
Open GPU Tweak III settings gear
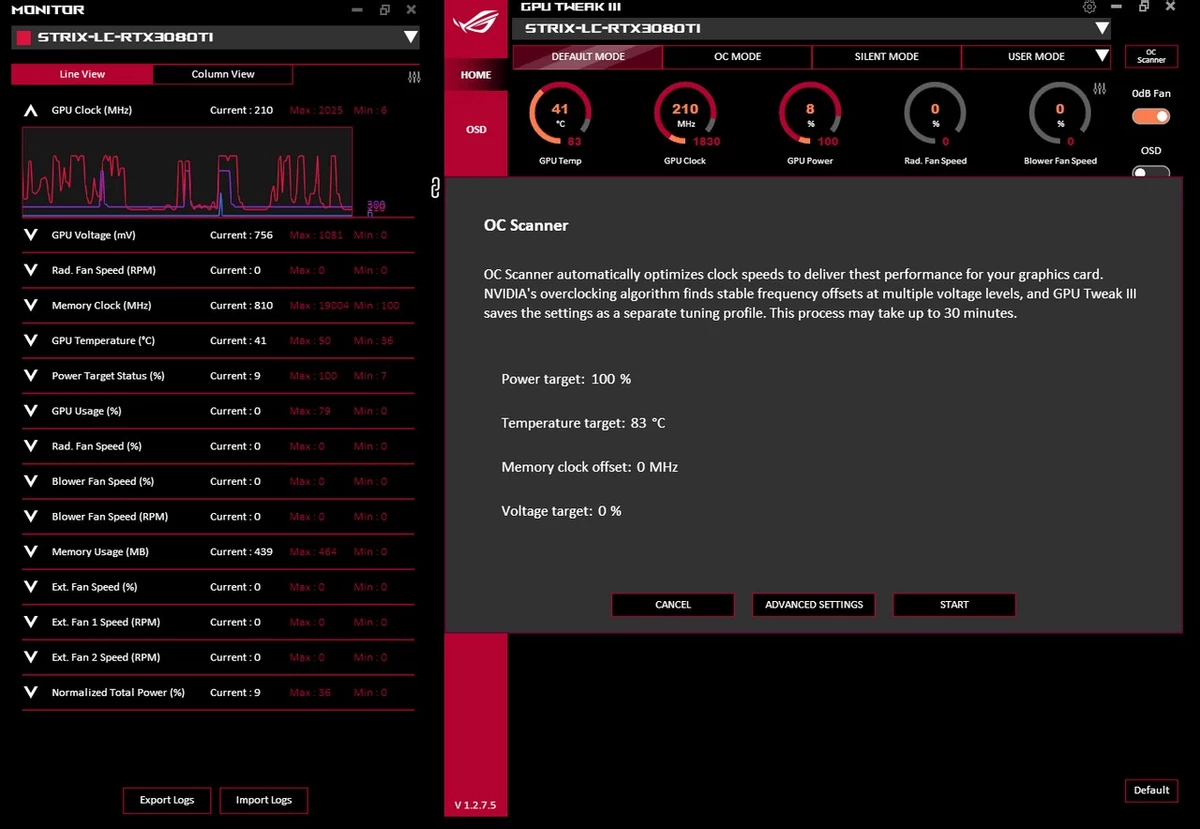tap(1089, 7)
